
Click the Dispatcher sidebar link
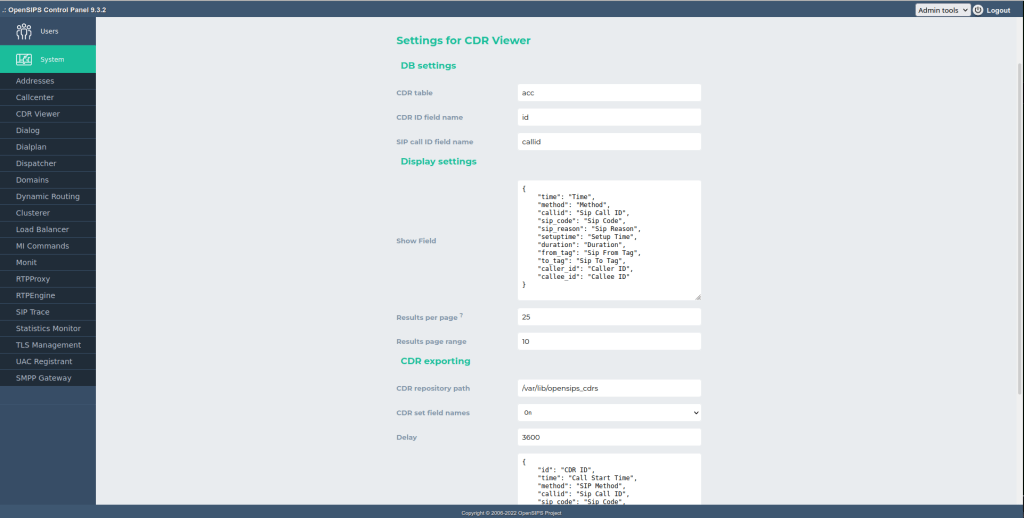coord(36,163)
